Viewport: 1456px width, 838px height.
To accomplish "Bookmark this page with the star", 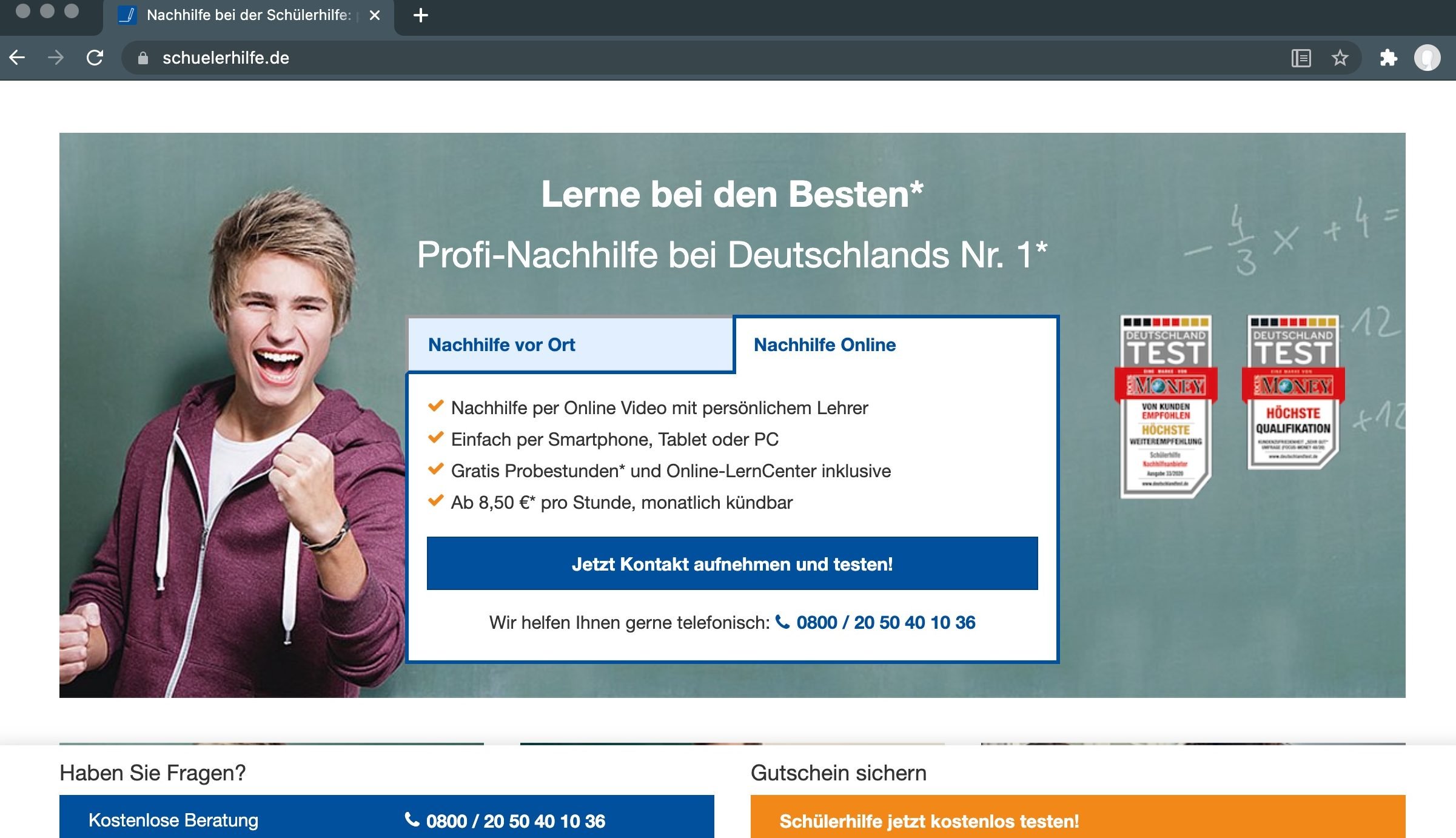I will pos(1340,58).
